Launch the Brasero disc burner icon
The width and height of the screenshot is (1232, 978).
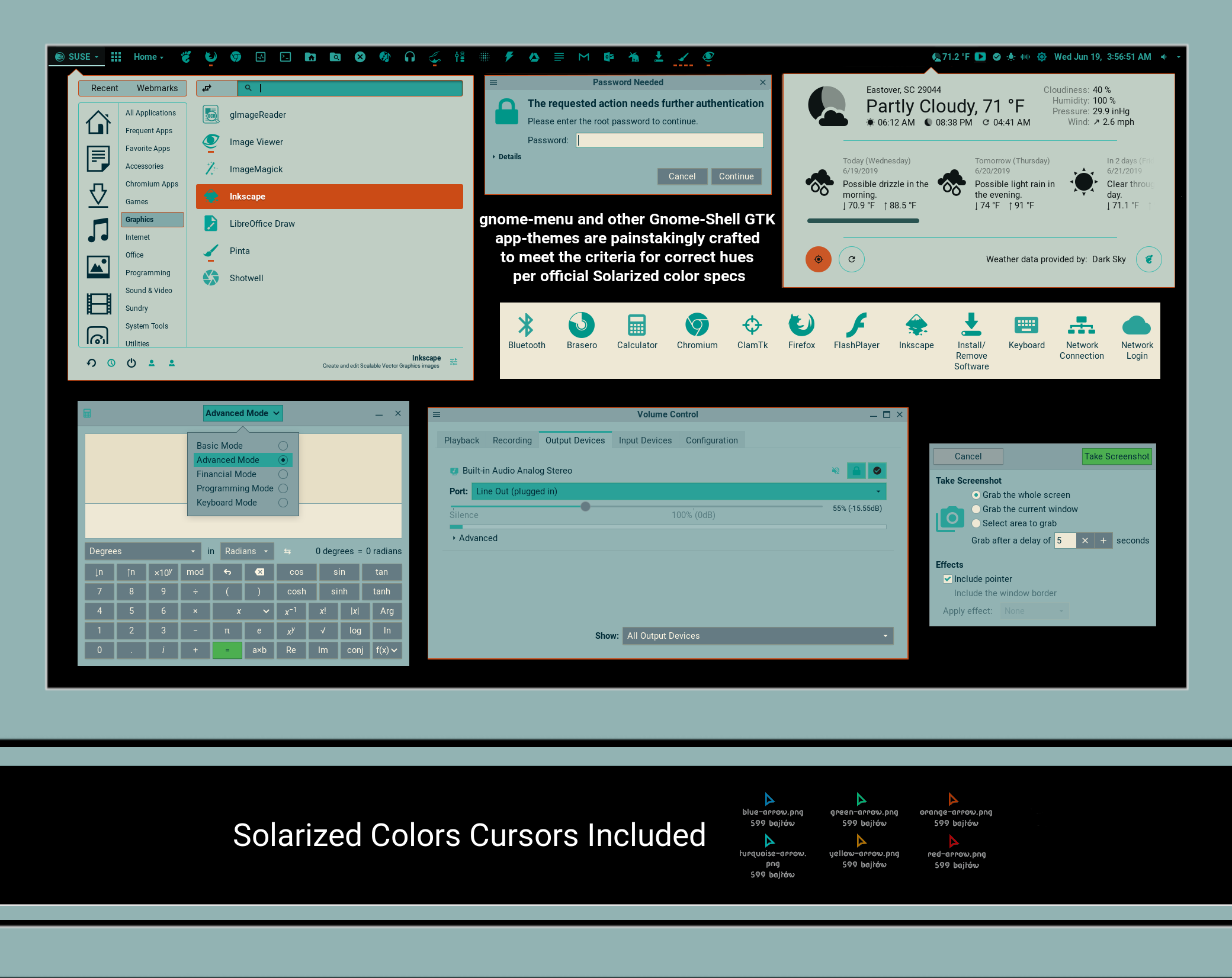coord(581,325)
